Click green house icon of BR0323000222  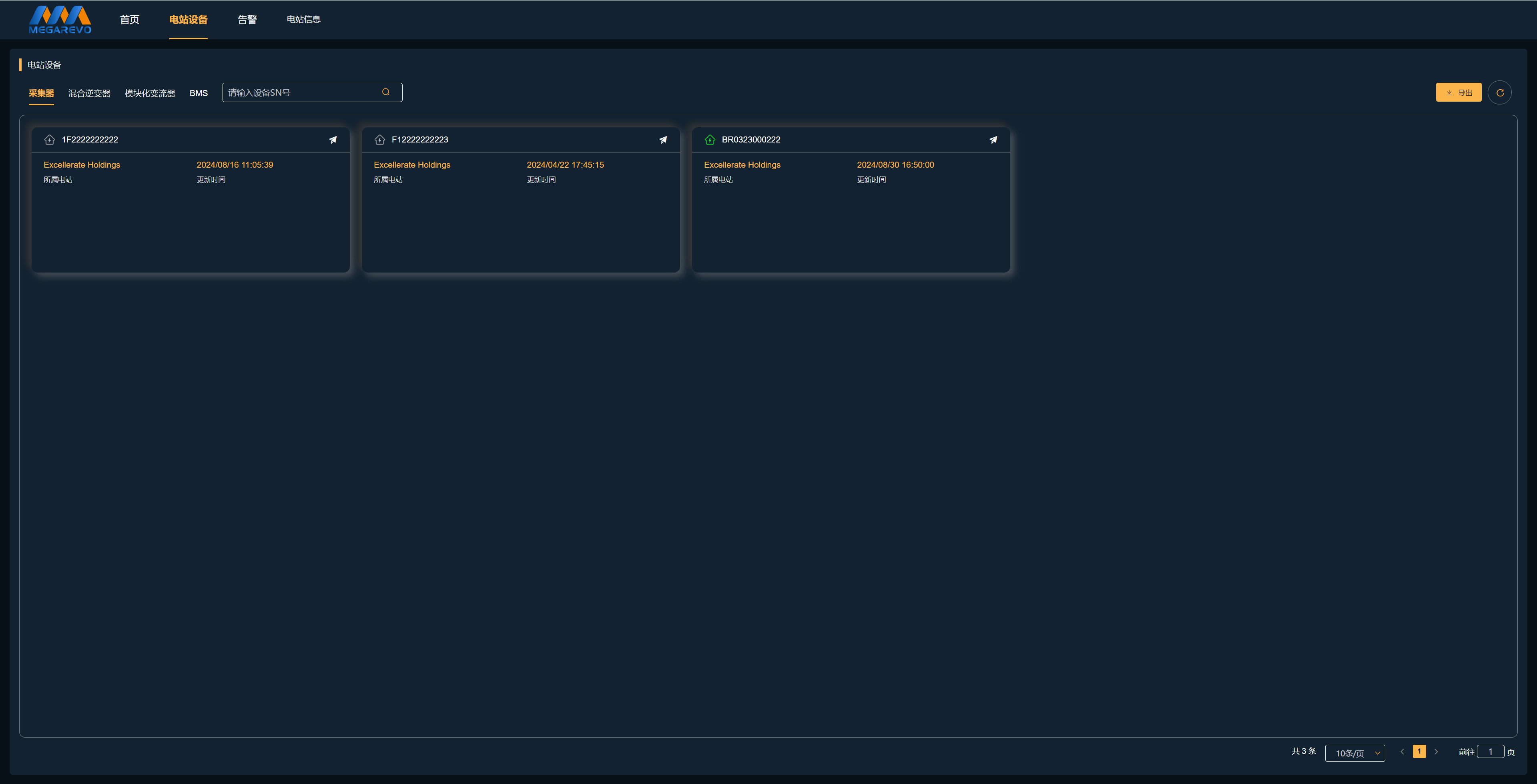(x=709, y=140)
